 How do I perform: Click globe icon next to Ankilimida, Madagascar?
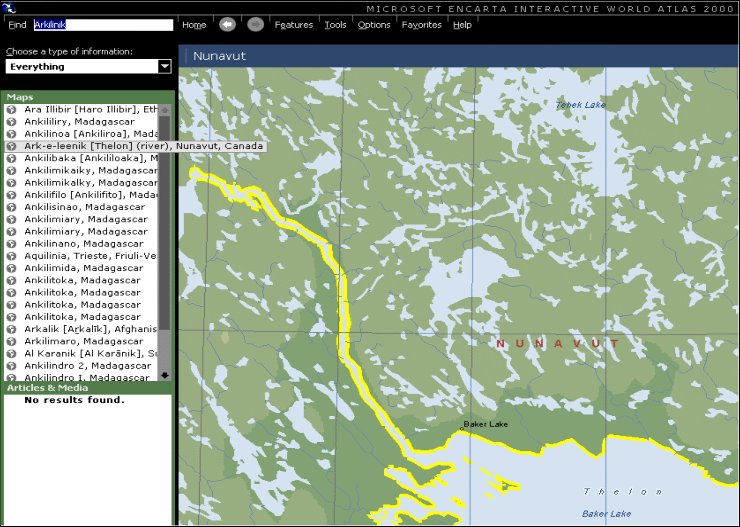(12, 268)
